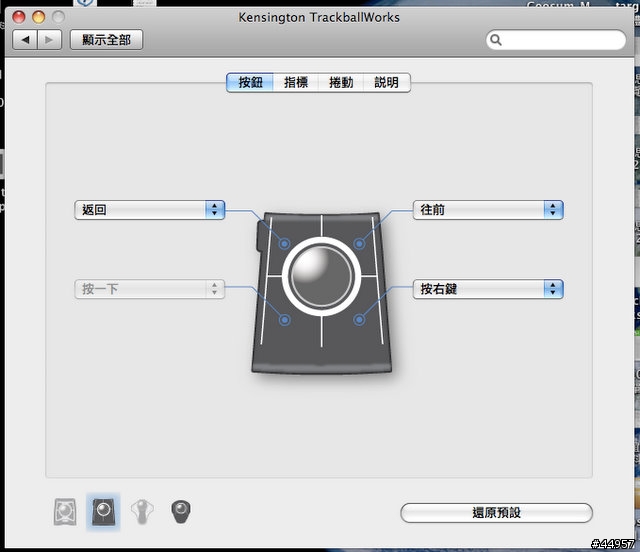Click the search magnifier icon
Screen dimensions: 640x552
coord(496,40)
